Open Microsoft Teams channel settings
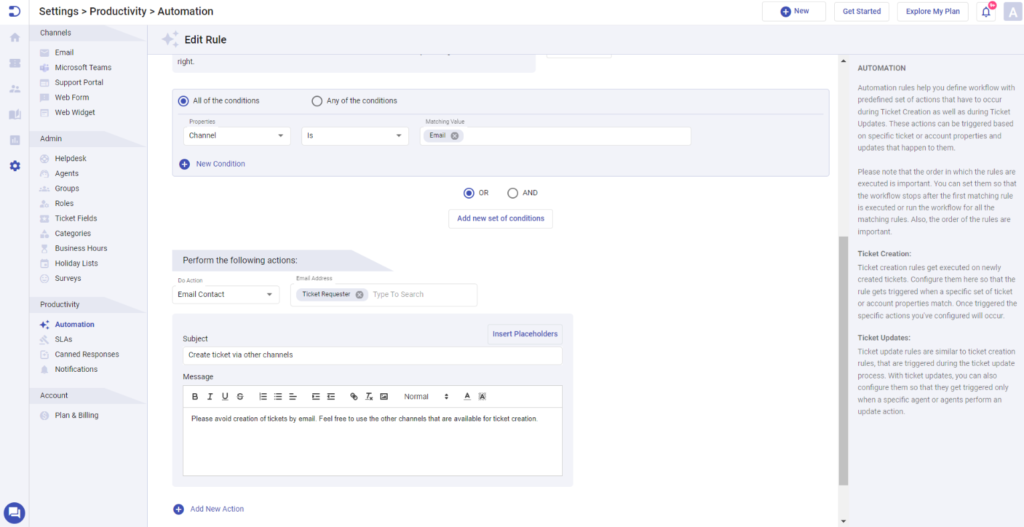The image size is (1024, 527). pos(83,68)
